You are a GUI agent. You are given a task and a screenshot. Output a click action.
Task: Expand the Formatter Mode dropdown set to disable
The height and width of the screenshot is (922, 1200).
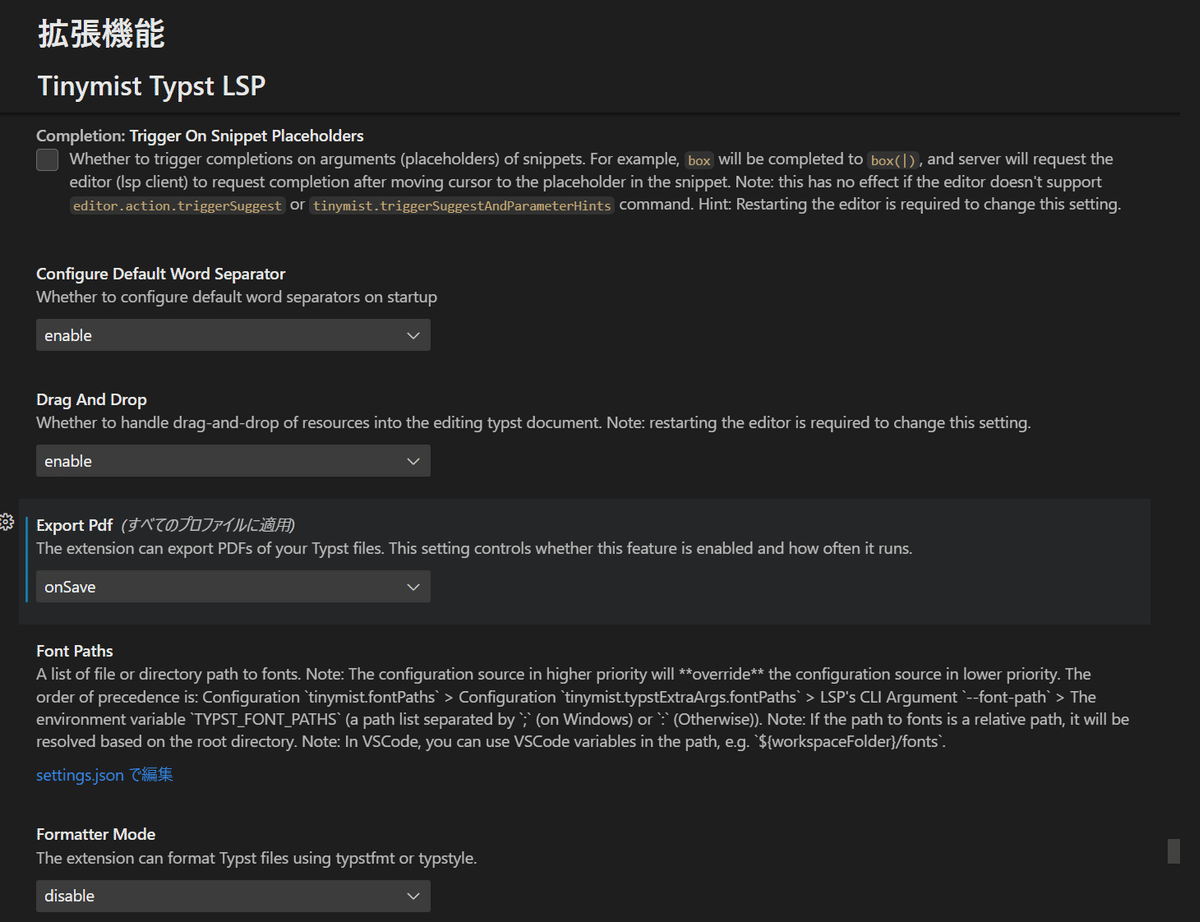[x=233, y=896]
